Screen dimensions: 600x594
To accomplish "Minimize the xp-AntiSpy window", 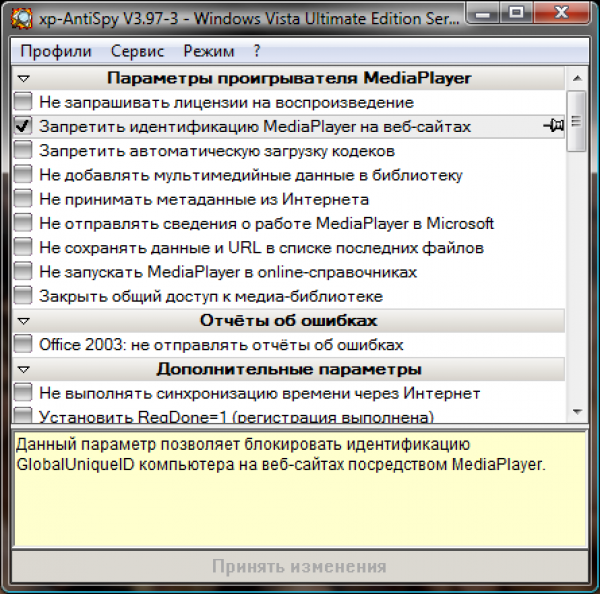I will click(x=483, y=15).
